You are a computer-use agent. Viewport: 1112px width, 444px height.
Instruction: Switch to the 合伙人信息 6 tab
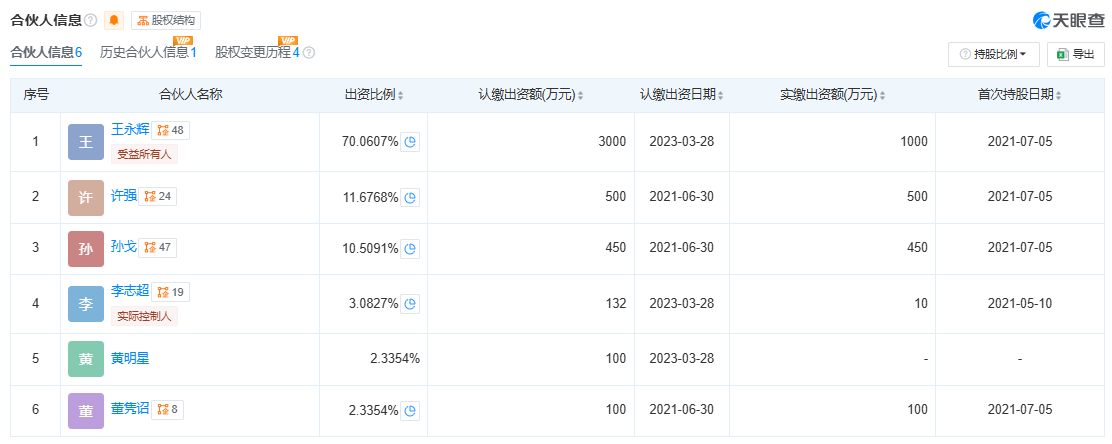tap(46, 52)
